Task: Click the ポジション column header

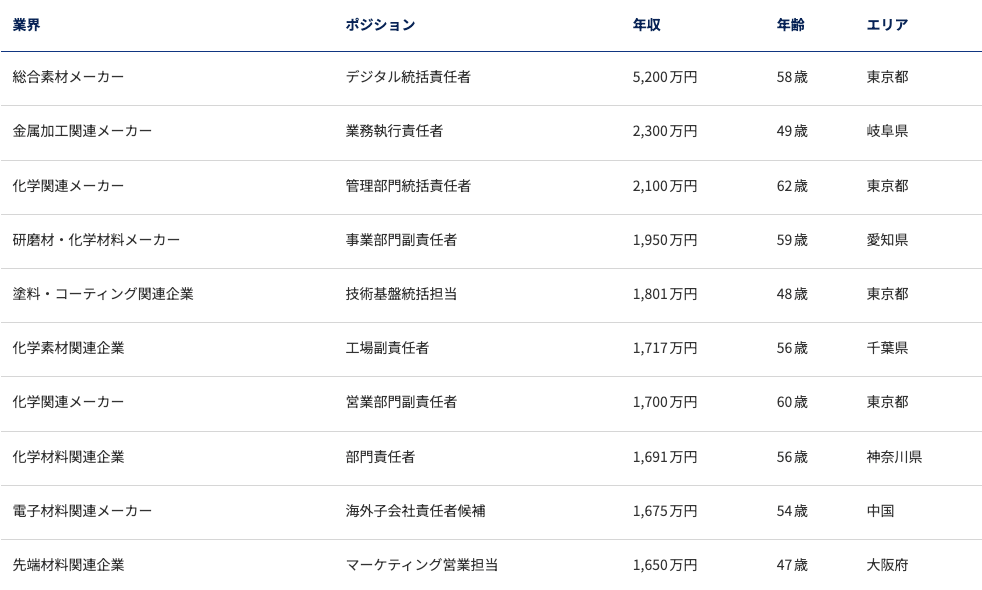Action: tap(380, 25)
